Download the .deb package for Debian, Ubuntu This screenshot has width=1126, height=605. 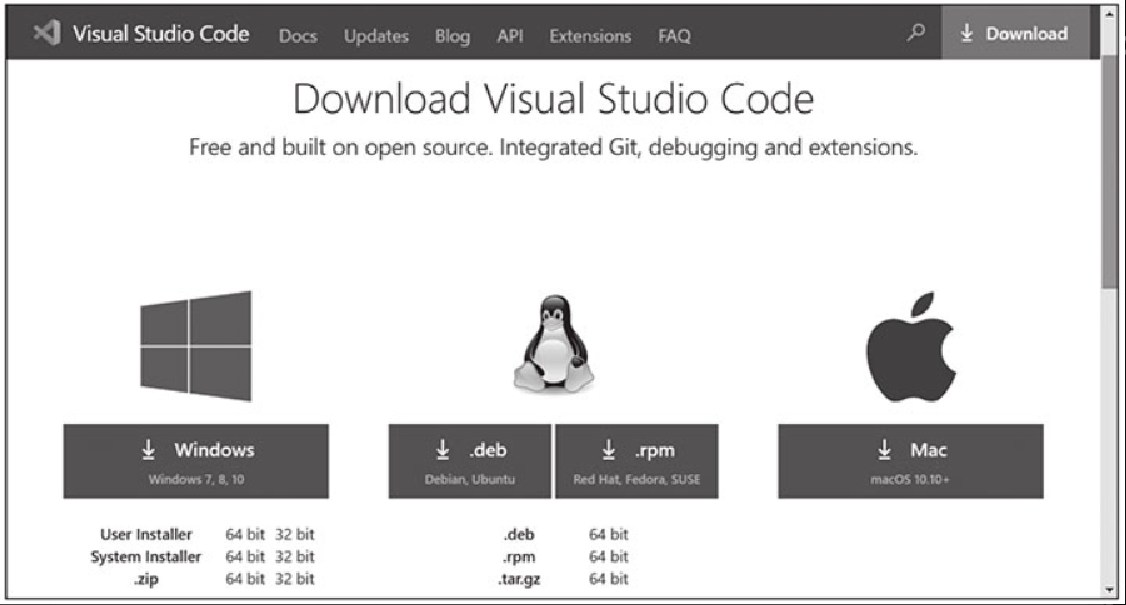pos(470,461)
